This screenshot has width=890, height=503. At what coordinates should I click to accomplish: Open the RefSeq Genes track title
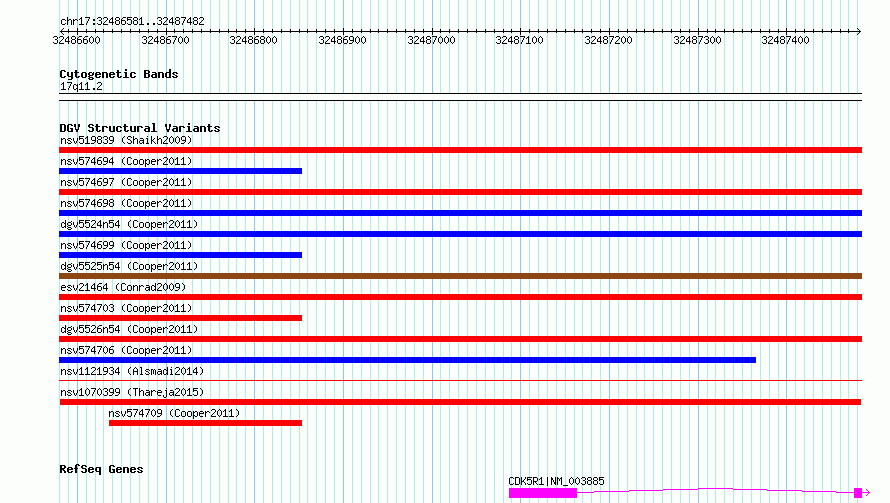pos(101,469)
